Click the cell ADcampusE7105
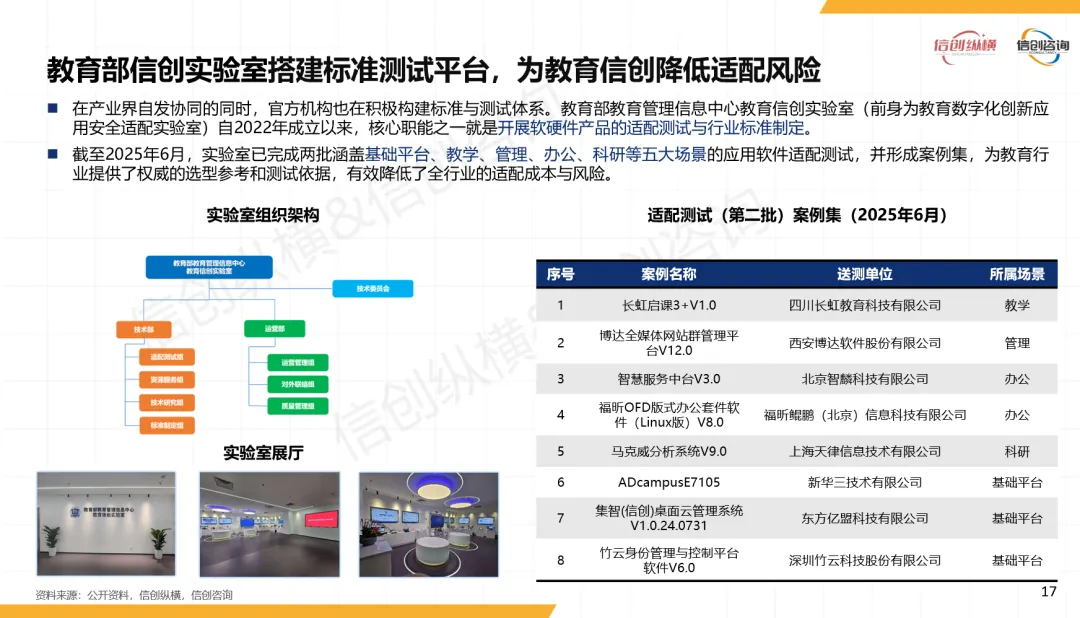The image size is (1080, 618). click(x=669, y=482)
